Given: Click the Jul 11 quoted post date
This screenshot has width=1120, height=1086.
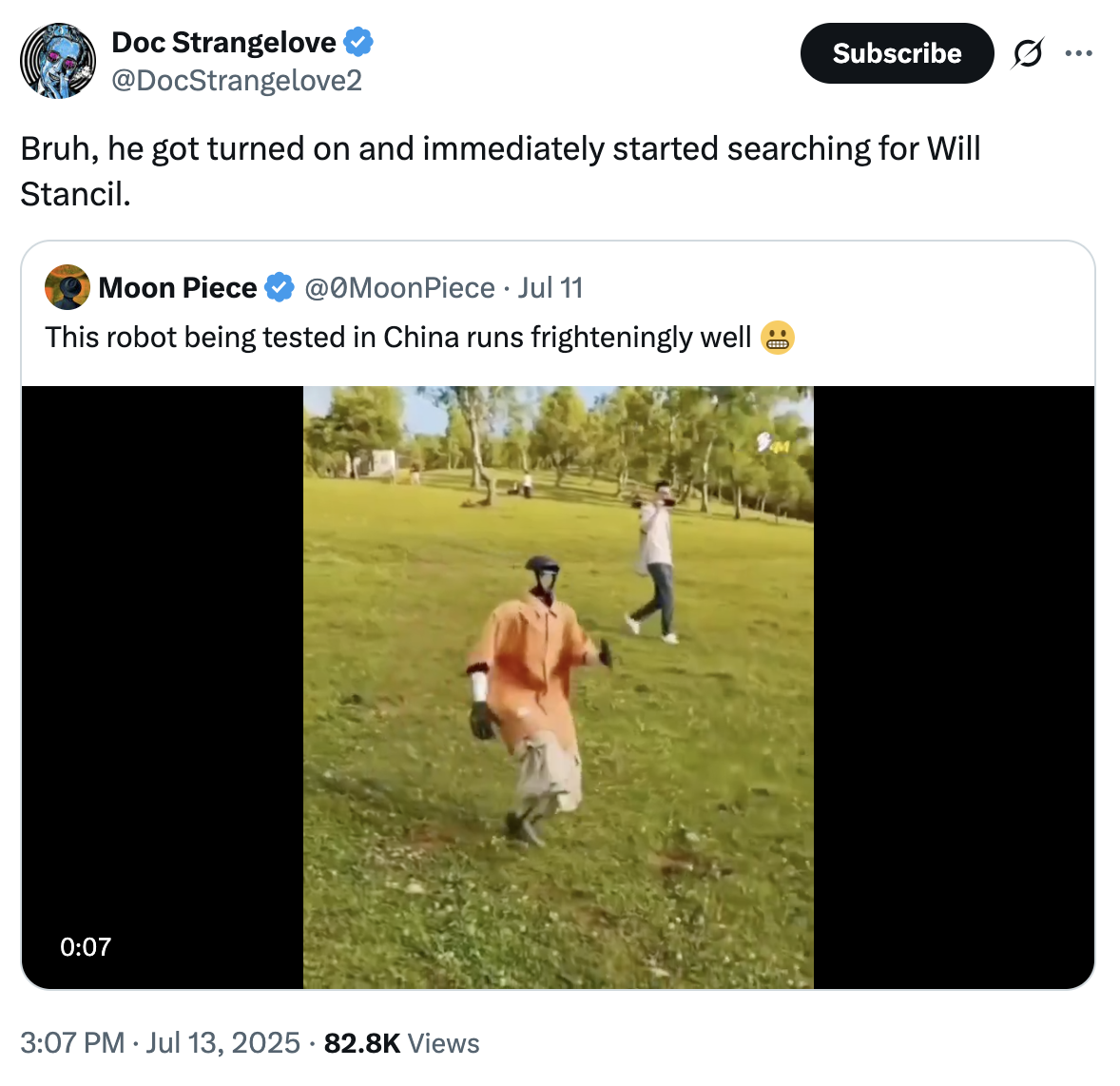Looking at the screenshot, I should coord(550,287).
